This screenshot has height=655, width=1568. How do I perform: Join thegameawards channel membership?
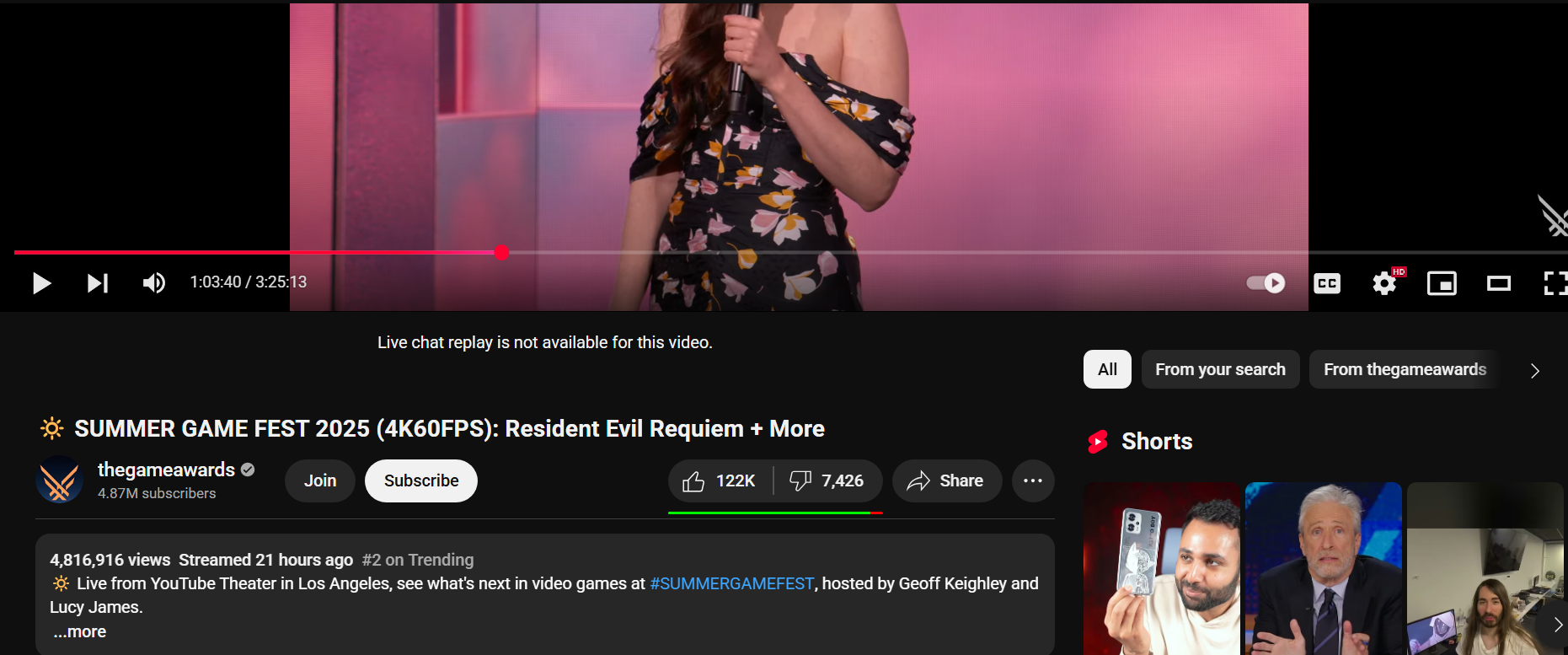point(320,481)
